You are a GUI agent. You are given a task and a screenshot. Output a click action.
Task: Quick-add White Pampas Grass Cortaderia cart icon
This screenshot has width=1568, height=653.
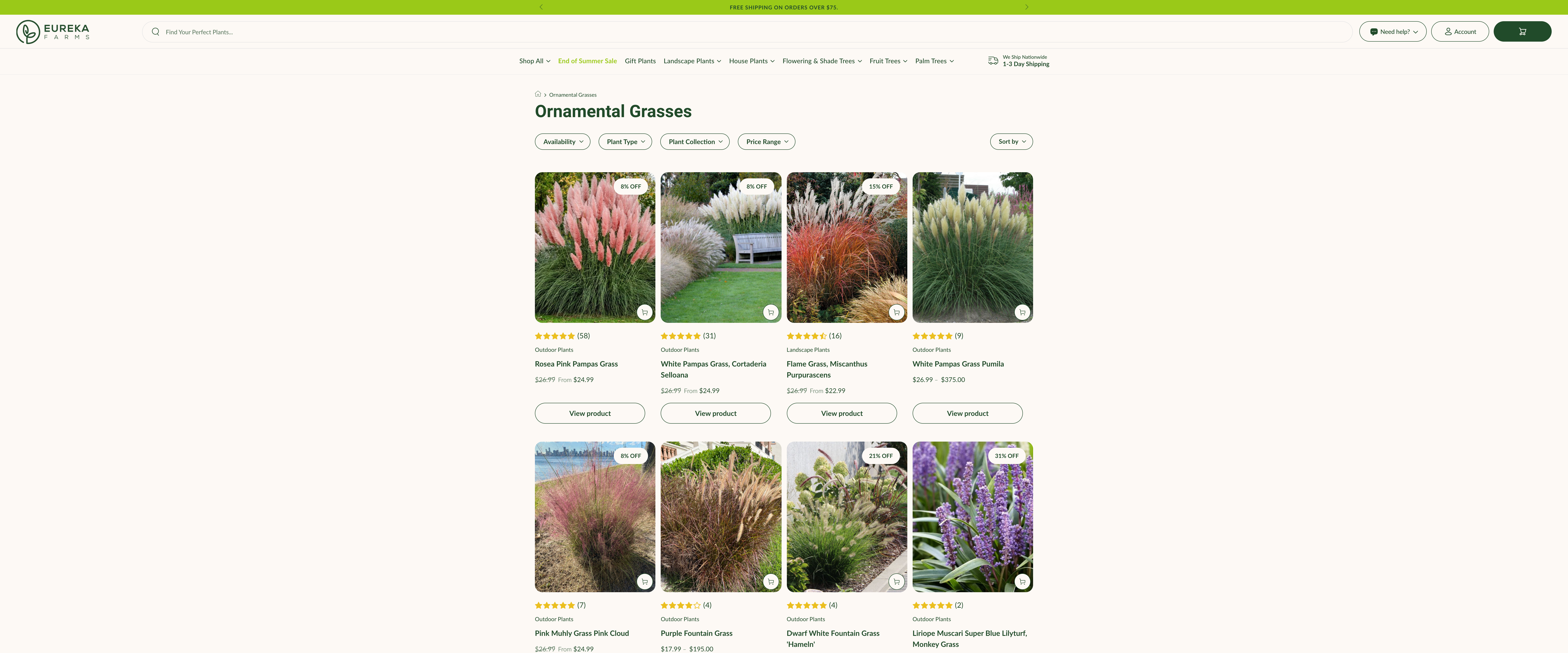click(771, 312)
